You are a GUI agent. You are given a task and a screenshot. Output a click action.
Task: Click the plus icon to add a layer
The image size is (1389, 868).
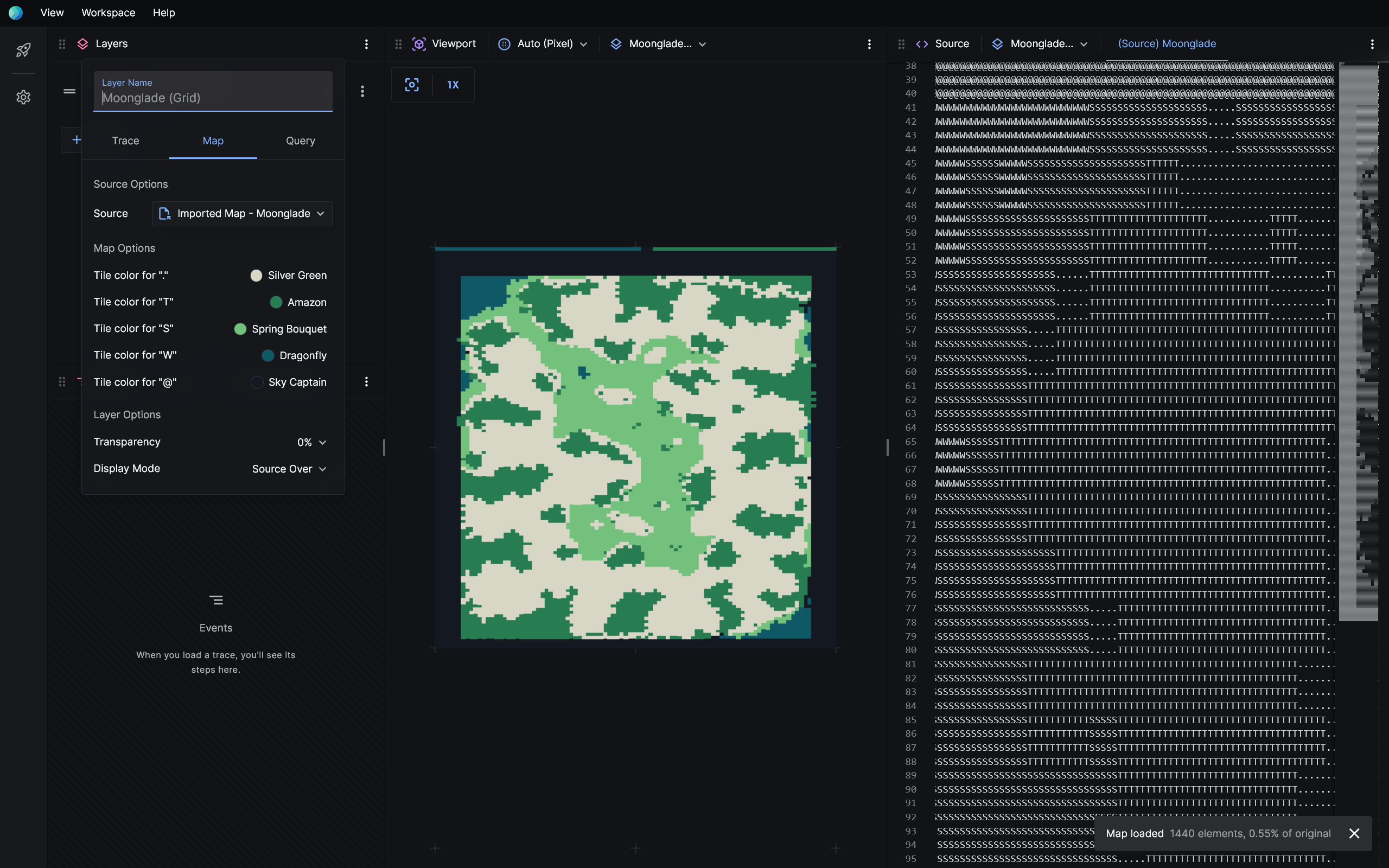[x=76, y=139]
